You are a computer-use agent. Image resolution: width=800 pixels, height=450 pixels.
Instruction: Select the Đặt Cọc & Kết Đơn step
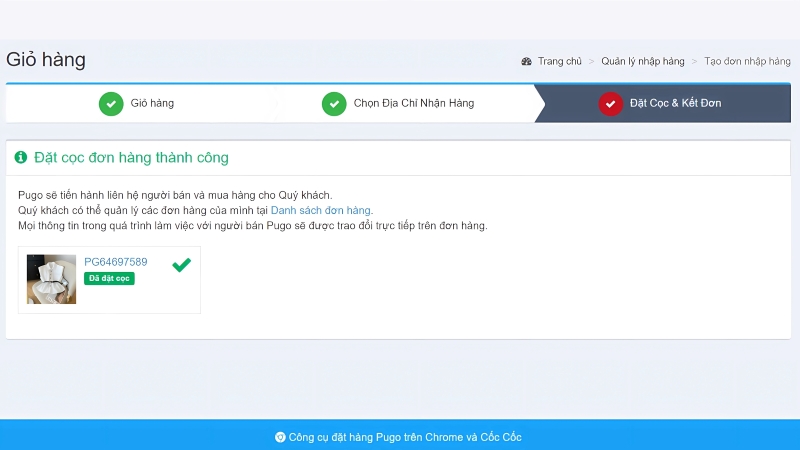(663, 104)
